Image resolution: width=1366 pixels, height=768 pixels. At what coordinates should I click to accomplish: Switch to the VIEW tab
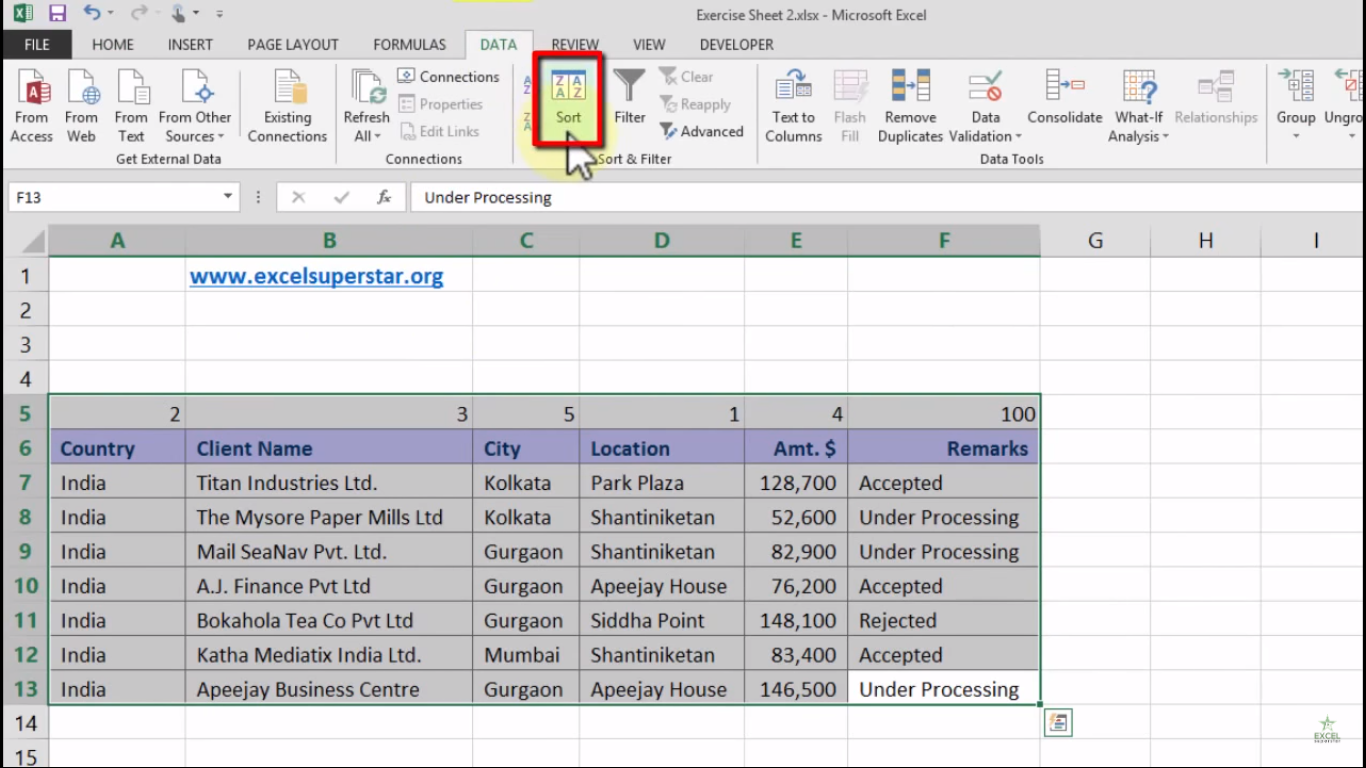click(649, 44)
